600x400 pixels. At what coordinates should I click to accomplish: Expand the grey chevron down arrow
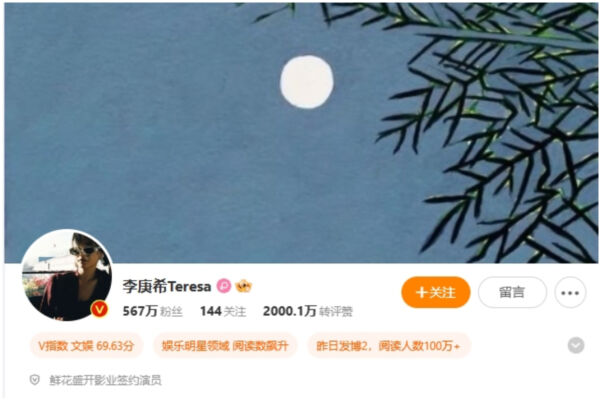coord(576,345)
